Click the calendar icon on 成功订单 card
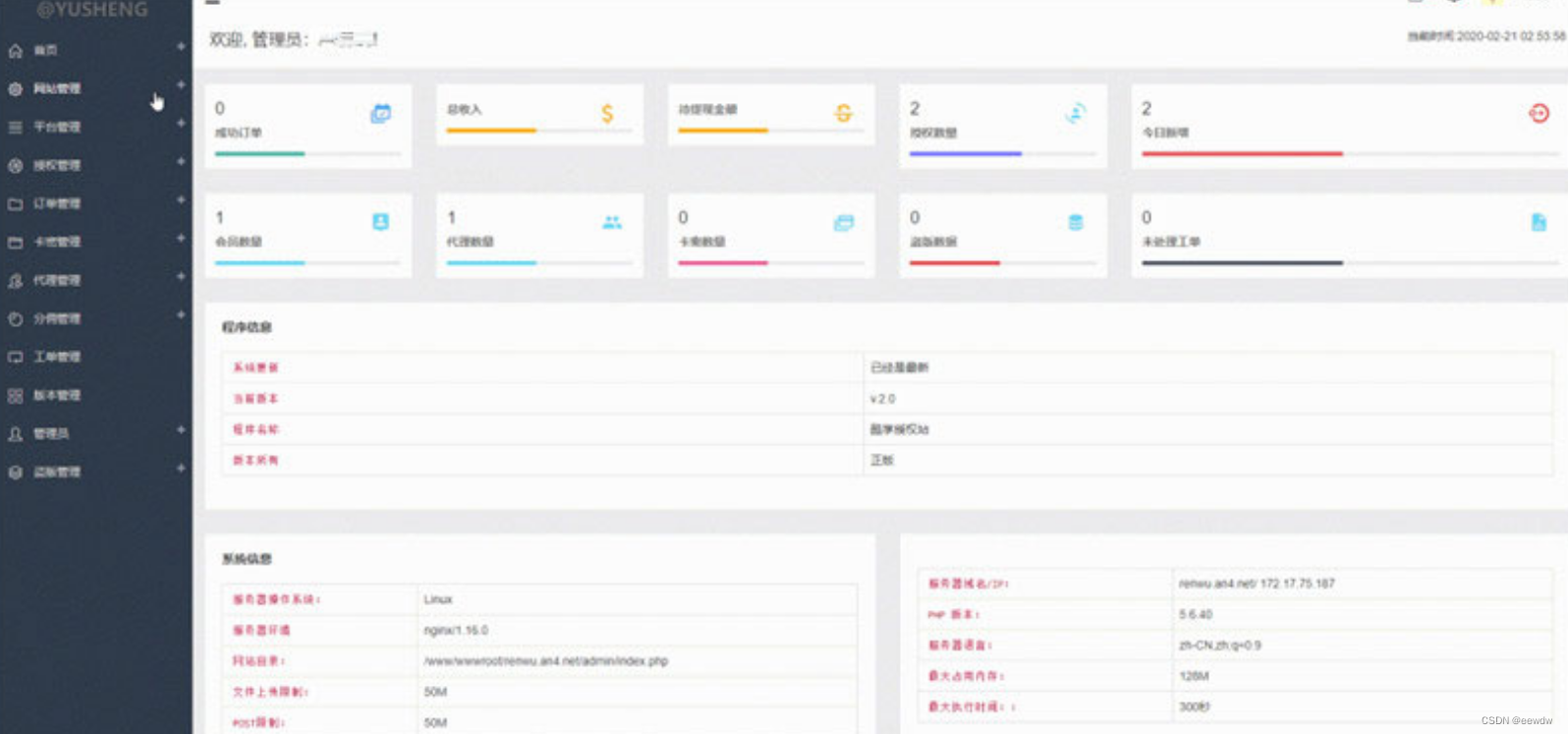Viewport: 1568px width, 734px height. click(x=380, y=114)
